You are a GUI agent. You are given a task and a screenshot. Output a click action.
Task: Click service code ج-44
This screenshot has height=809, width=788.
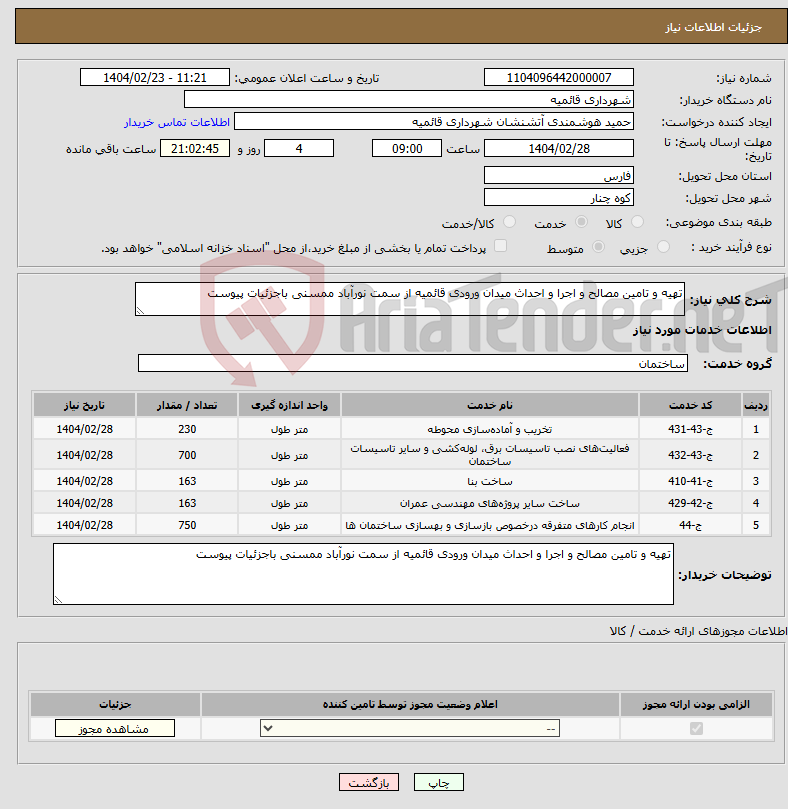point(690,525)
